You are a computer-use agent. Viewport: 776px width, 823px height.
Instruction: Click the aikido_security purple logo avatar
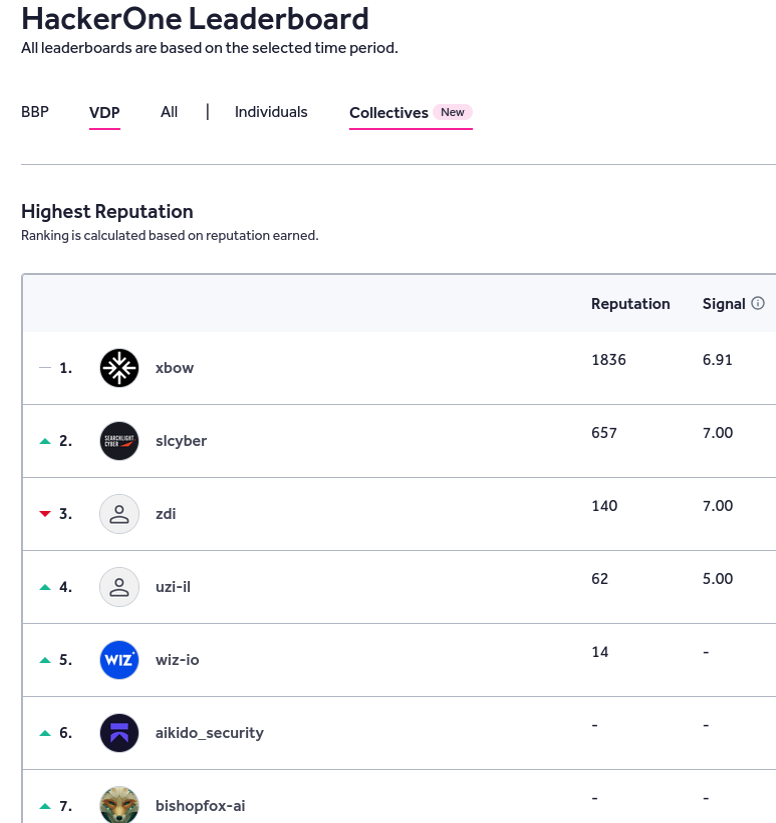pos(119,733)
